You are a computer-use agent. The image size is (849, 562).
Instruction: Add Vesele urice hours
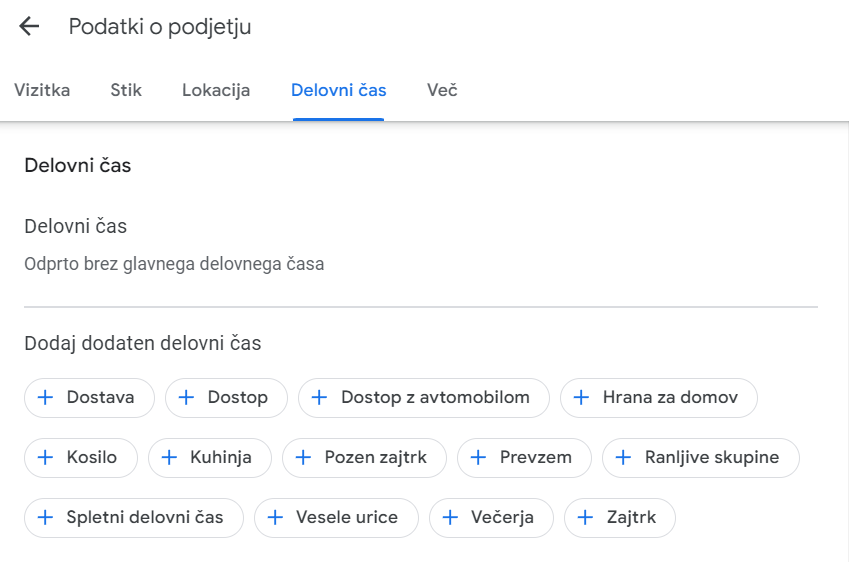[x=336, y=517]
